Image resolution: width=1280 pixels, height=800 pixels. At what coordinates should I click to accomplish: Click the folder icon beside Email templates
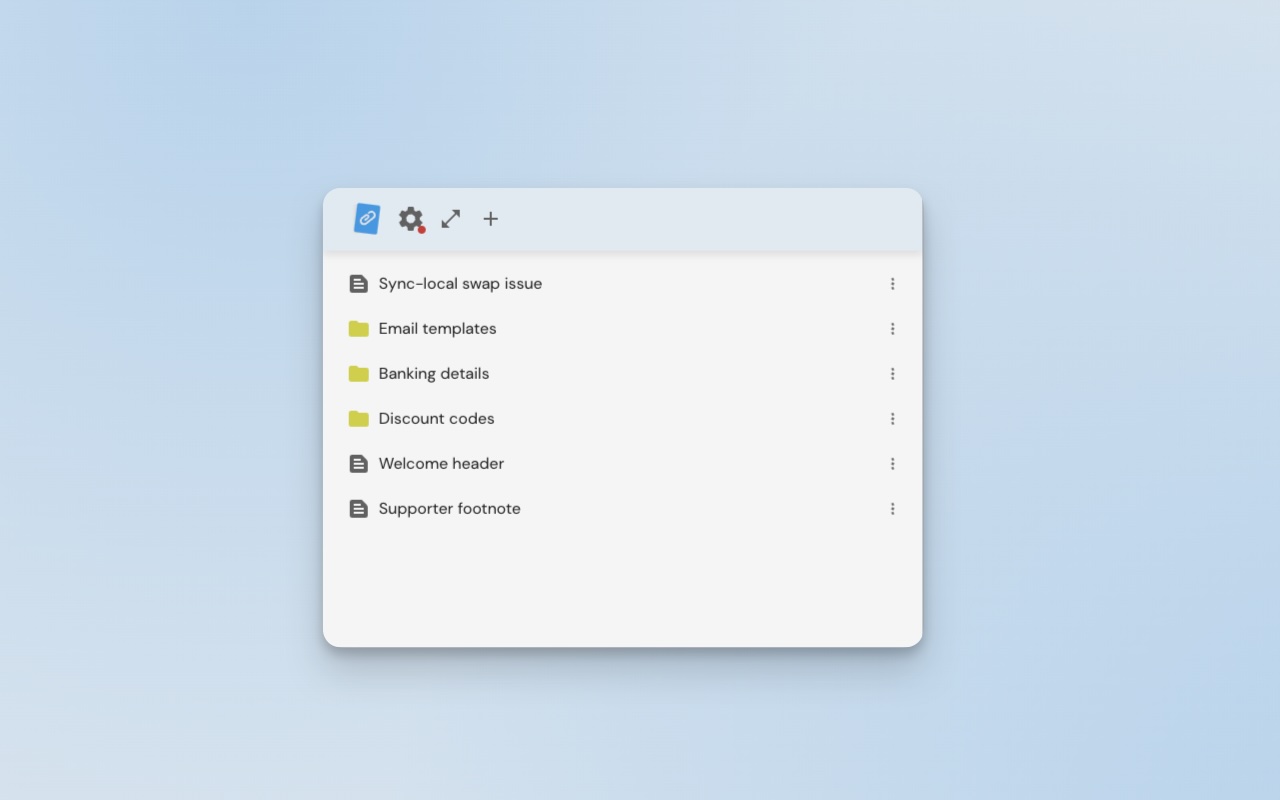point(359,328)
